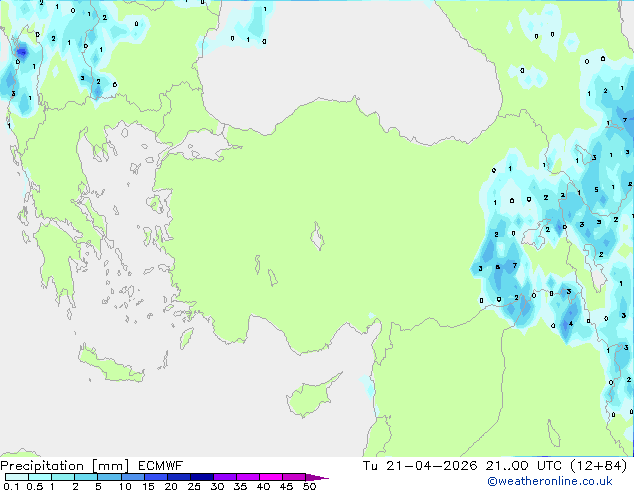Screen dimensions: 634x490
Task: Click legend label '0.1'
Action: pos(11,486)
